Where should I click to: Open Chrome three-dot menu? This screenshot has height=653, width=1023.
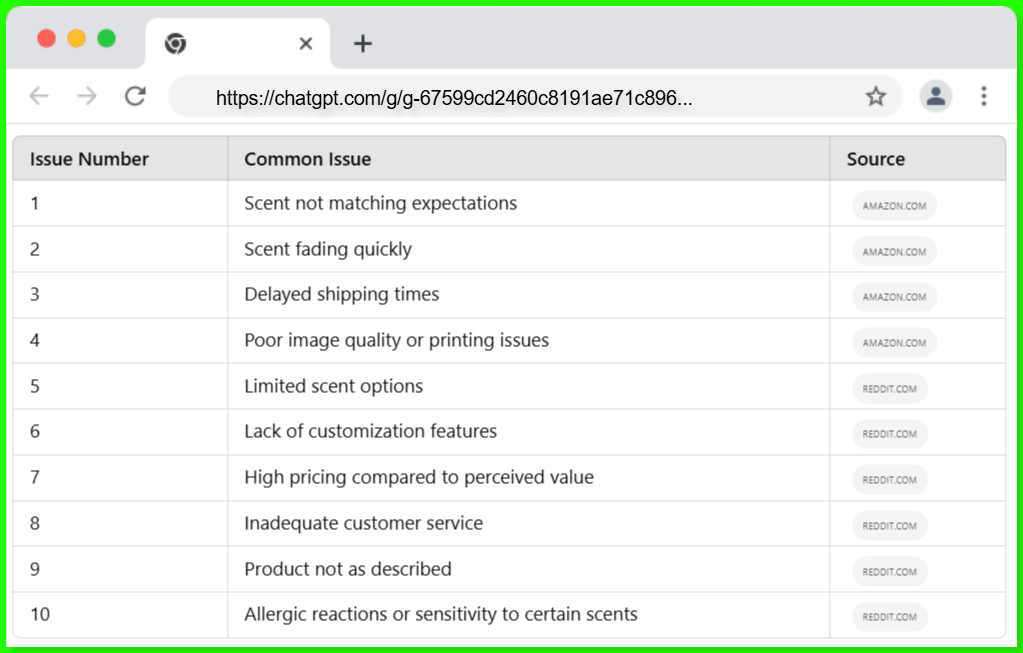(984, 96)
